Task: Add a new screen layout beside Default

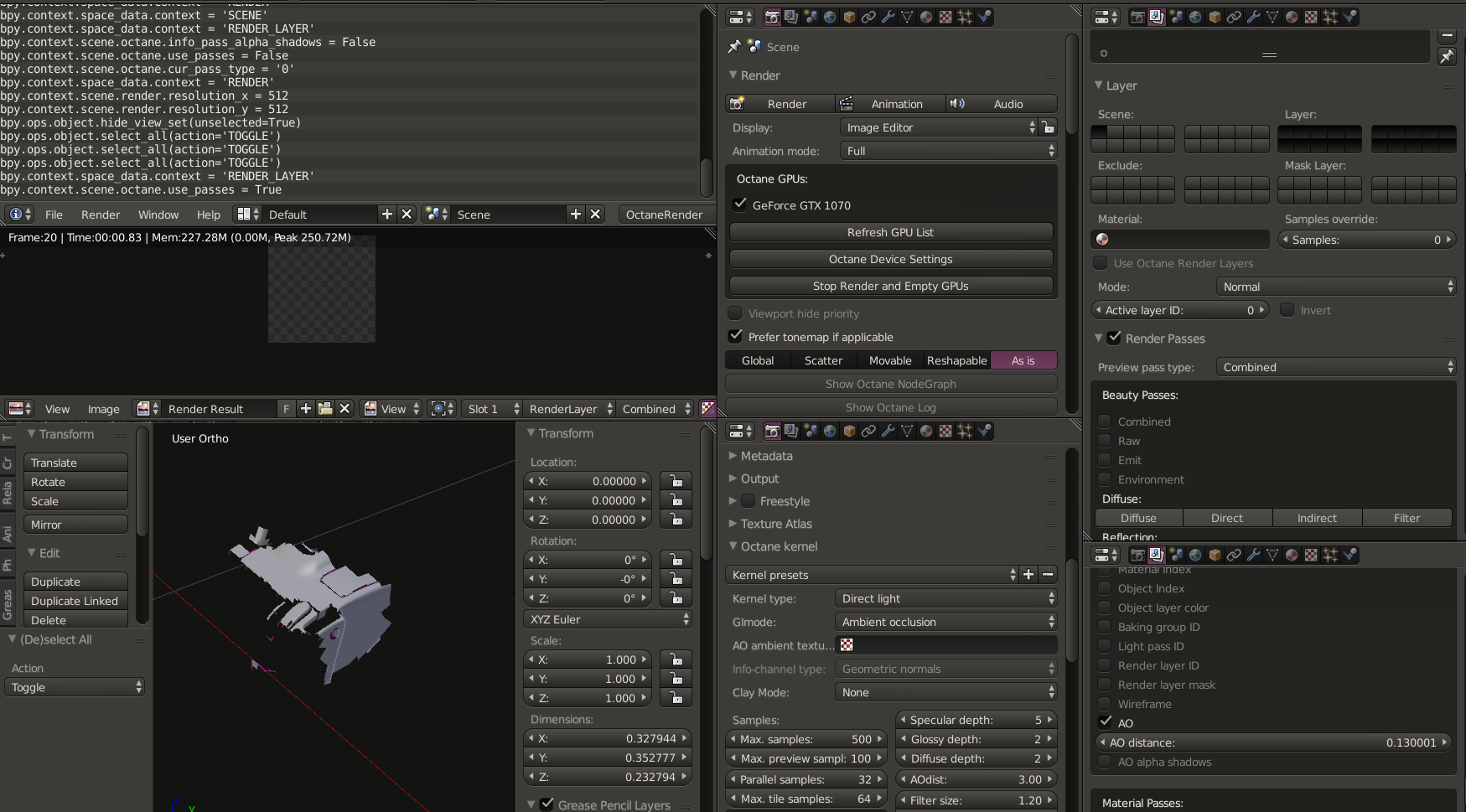Action: [x=387, y=215]
